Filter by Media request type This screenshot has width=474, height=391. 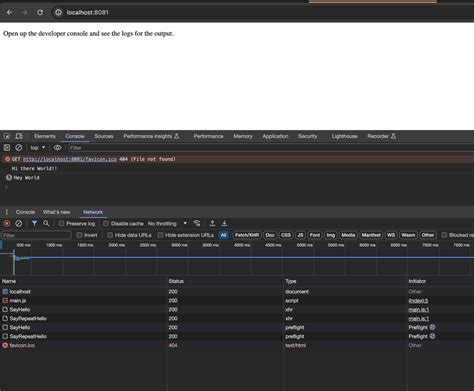pyautogui.click(x=348, y=235)
